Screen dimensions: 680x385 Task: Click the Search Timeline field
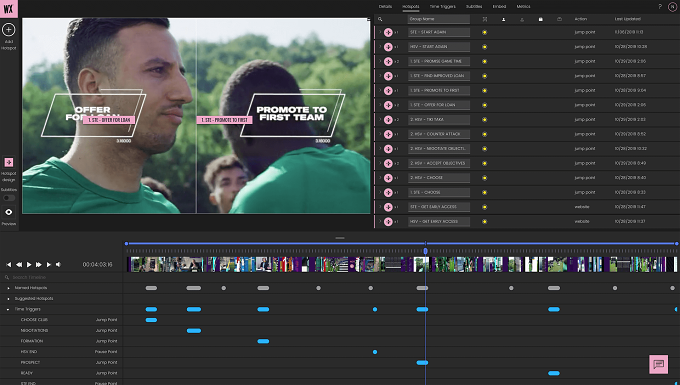click(x=61, y=277)
